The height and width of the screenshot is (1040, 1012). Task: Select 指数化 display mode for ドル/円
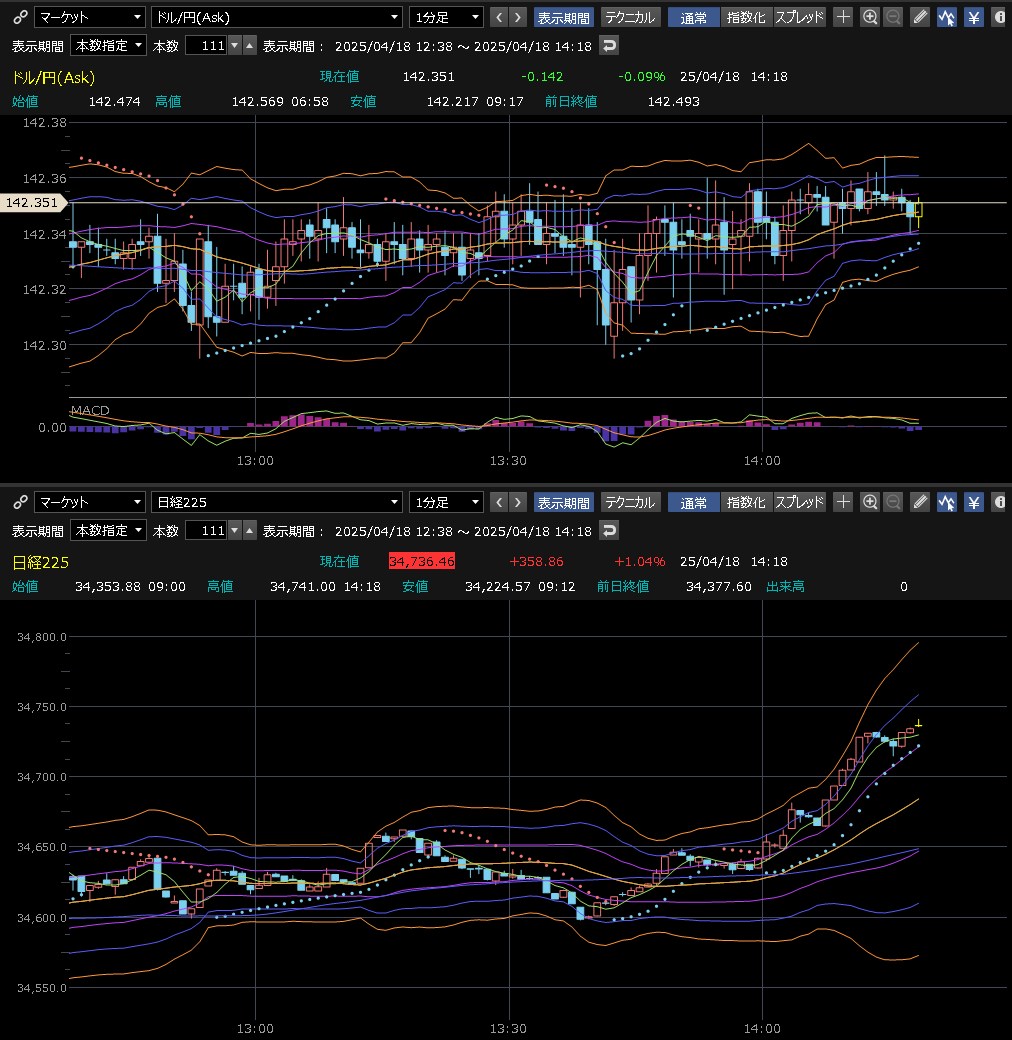pyautogui.click(x=746, y=17)
